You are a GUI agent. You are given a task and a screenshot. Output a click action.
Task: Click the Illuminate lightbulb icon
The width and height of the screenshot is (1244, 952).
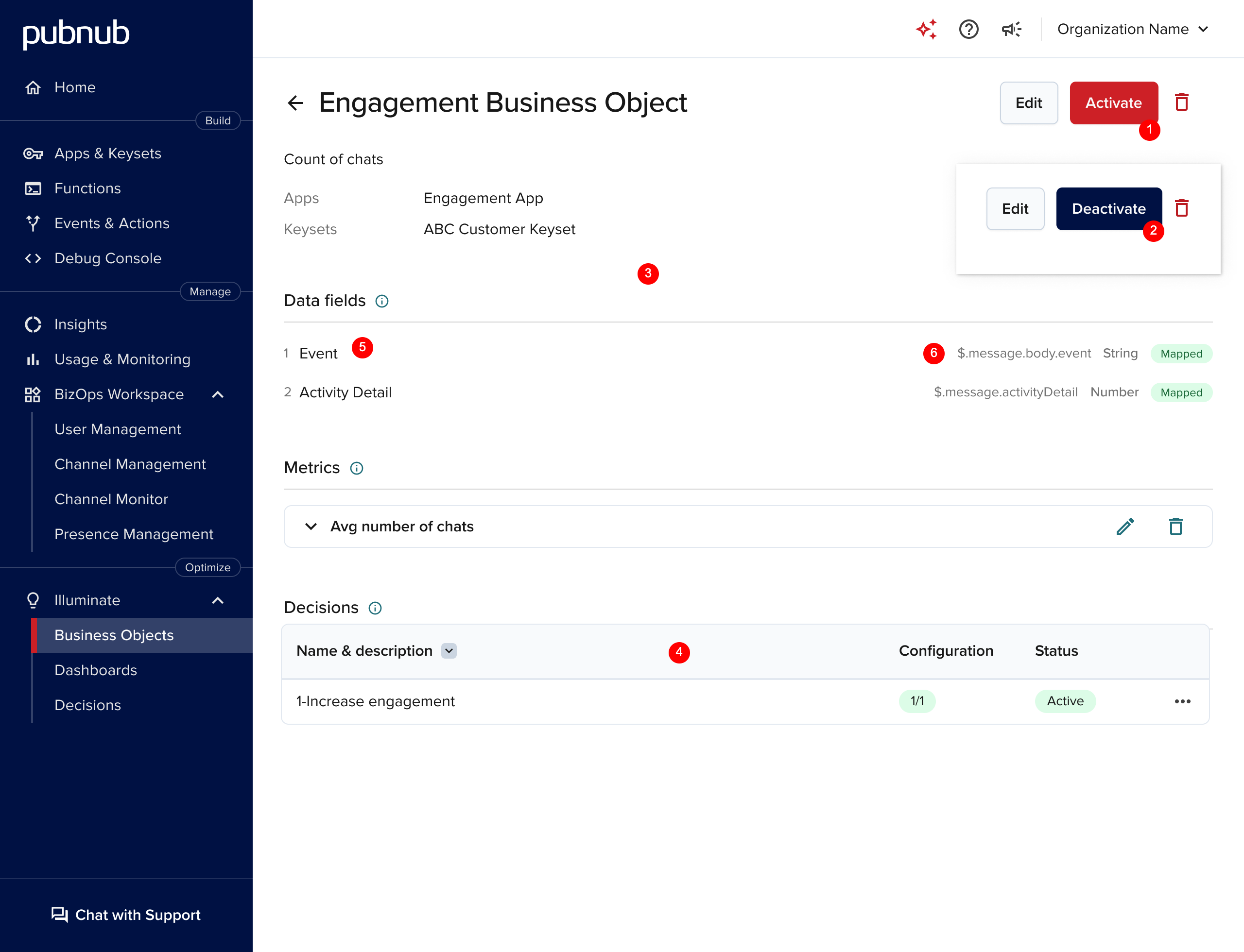(33, 601)
